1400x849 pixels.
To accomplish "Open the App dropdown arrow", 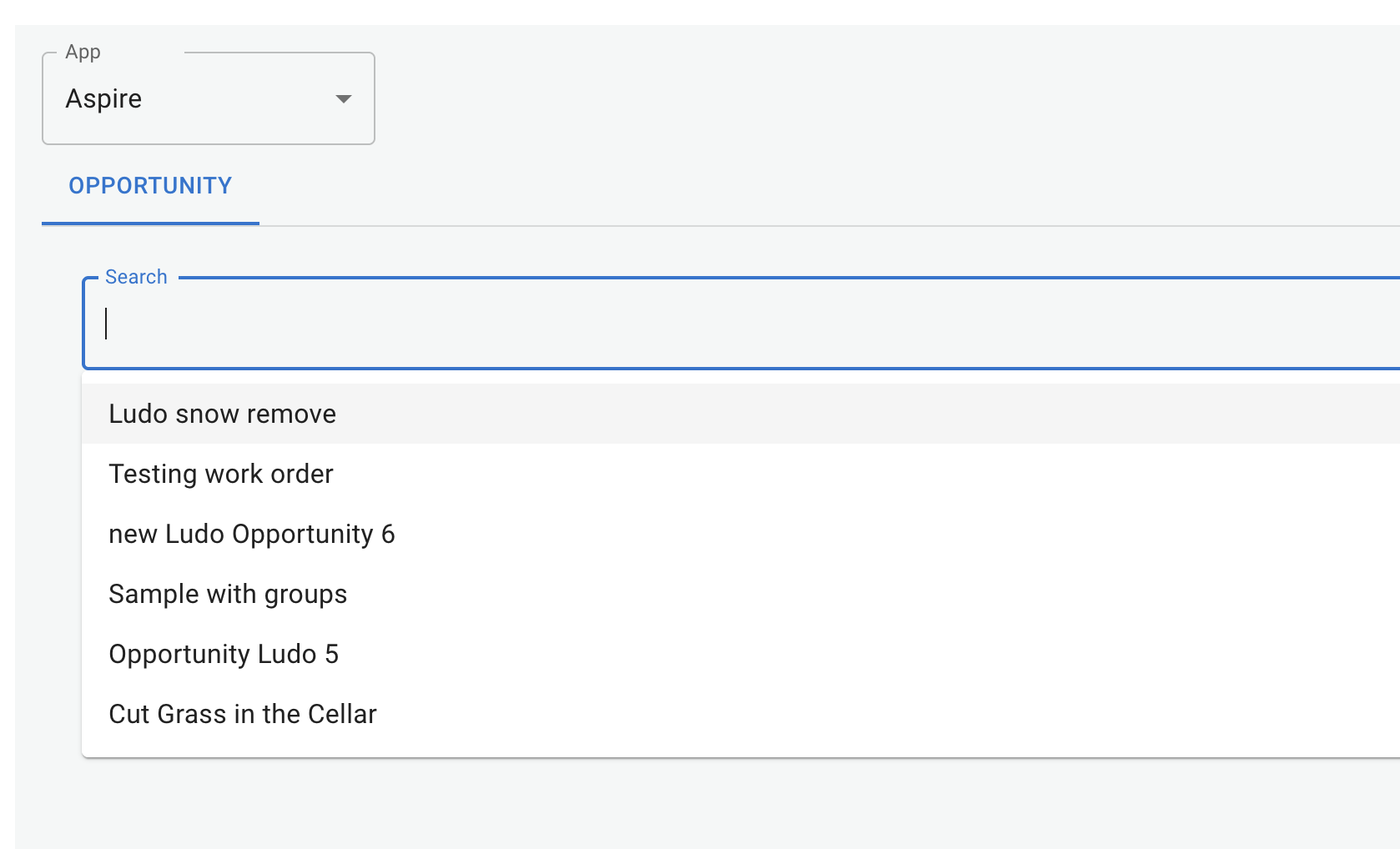I will (343, 99).
